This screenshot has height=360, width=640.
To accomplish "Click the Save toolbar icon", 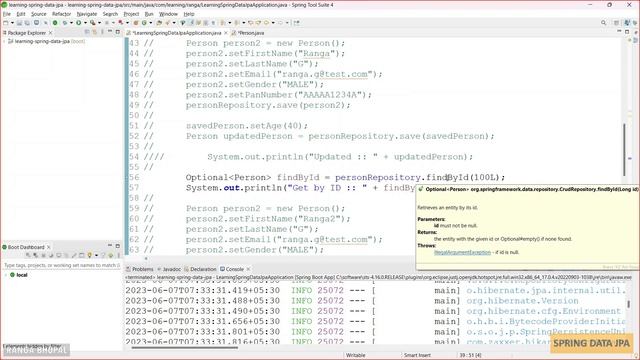I will (19, 23).
